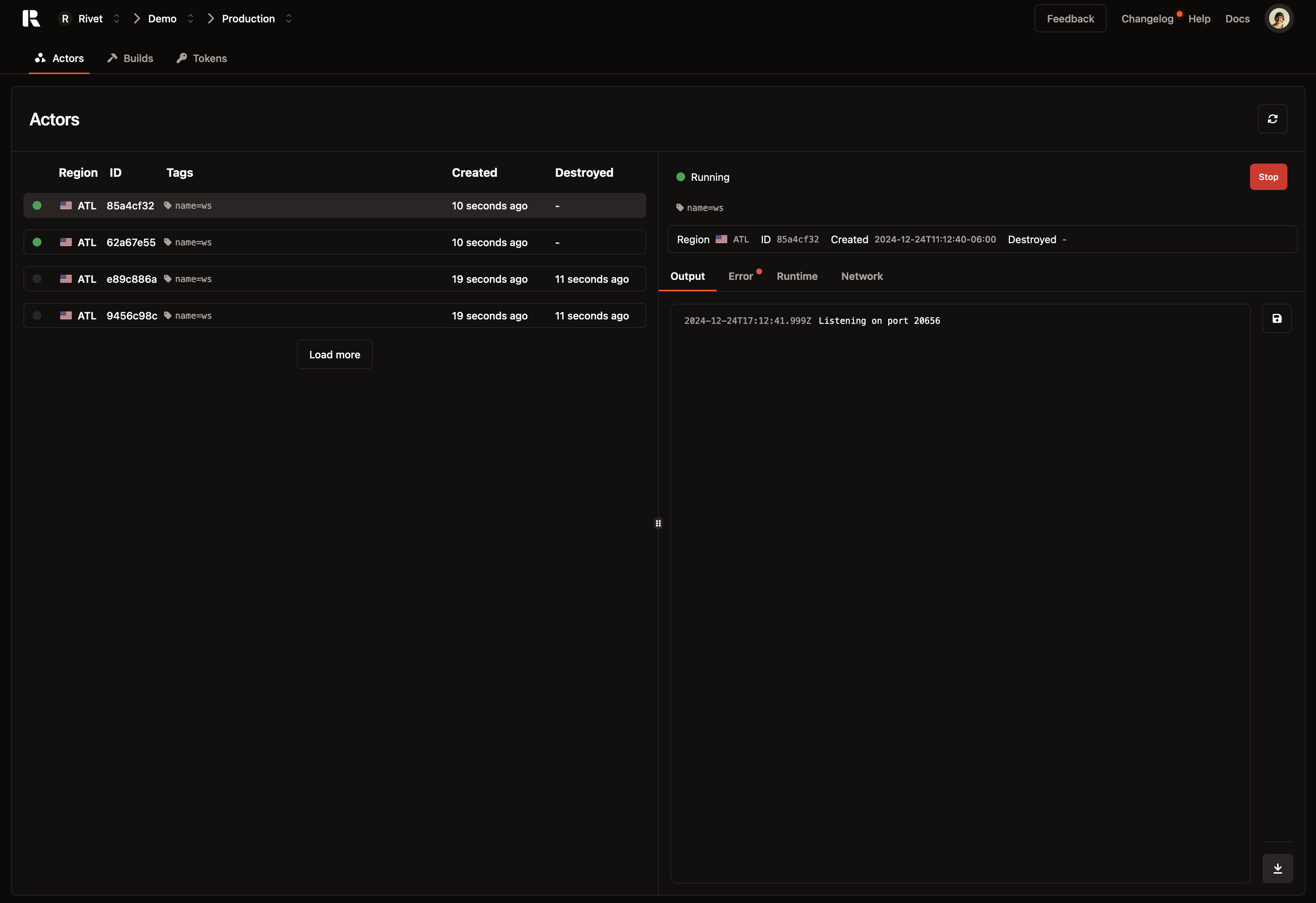Open the Runtime tab
Screen dimensions: 1316x903
click(x=797, y=277)
